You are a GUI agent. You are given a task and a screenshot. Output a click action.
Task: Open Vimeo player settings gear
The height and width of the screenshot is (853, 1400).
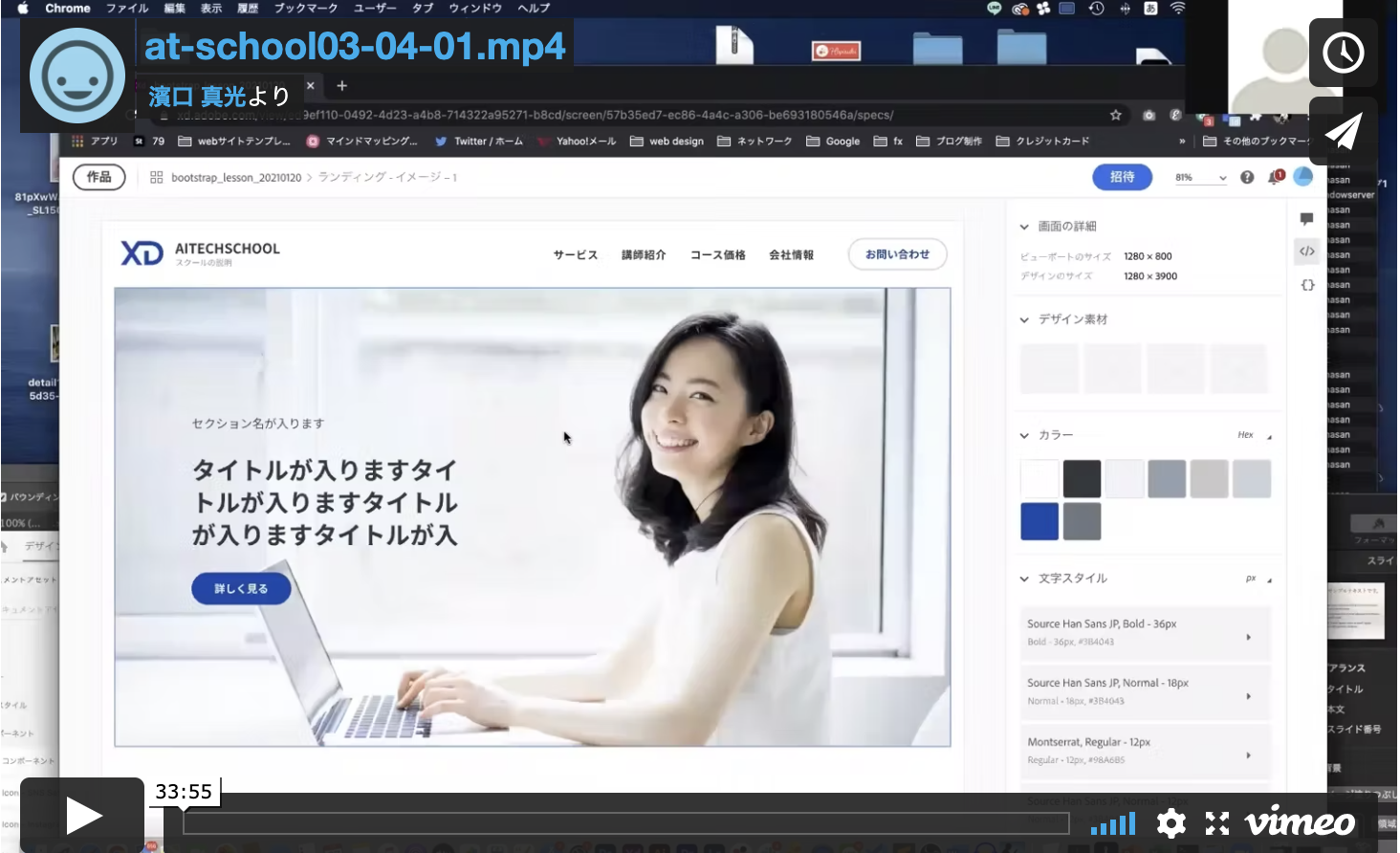click(x=1171, y=823)
